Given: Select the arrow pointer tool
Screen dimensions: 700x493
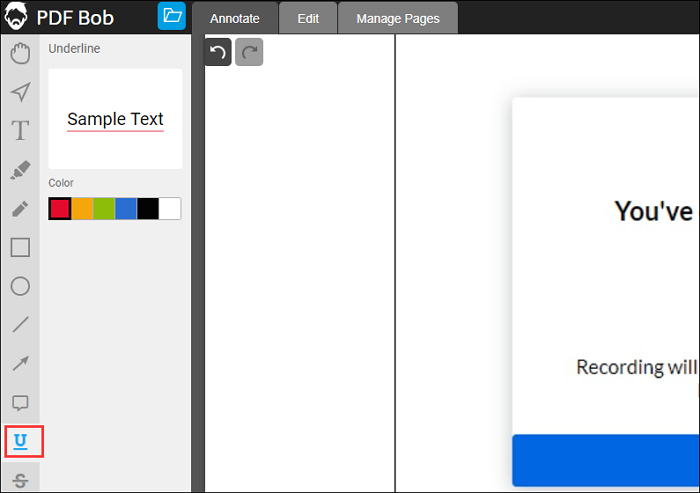Looking at the screenshot, I should pos(20,92).
